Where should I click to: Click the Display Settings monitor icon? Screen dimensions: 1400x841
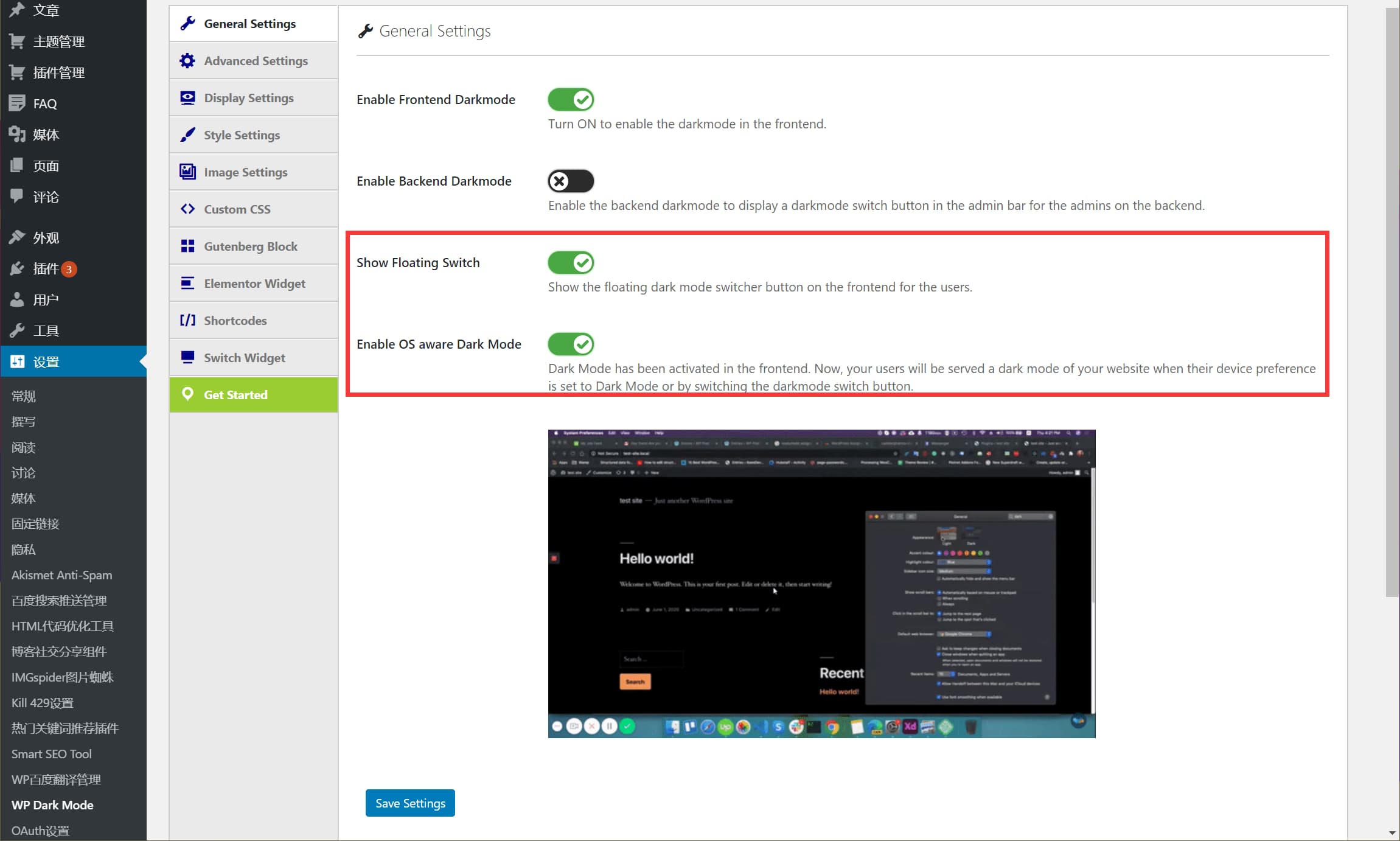(x=187, y=98)
